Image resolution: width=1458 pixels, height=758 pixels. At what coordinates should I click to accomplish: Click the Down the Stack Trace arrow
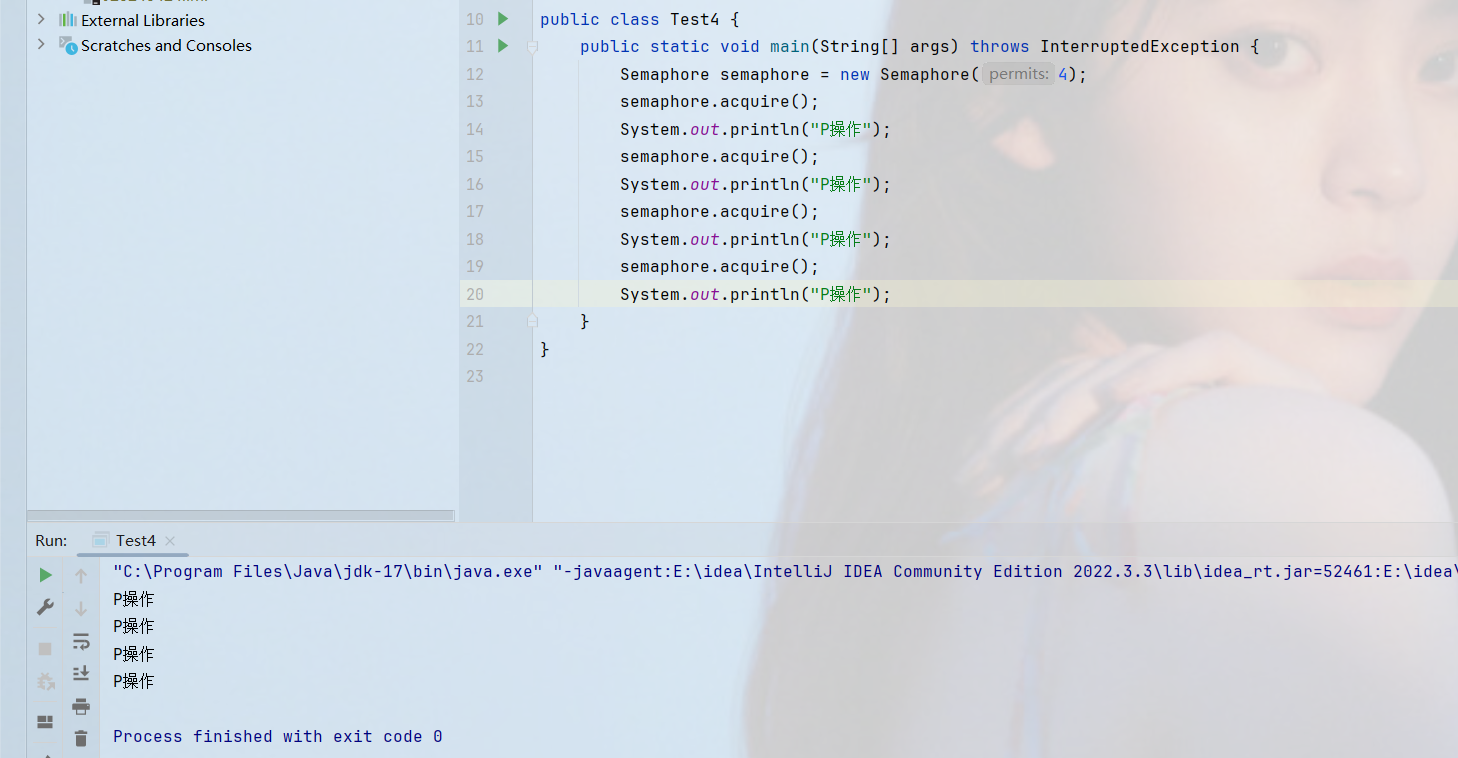pyautogui.click(x=81, y=608)
